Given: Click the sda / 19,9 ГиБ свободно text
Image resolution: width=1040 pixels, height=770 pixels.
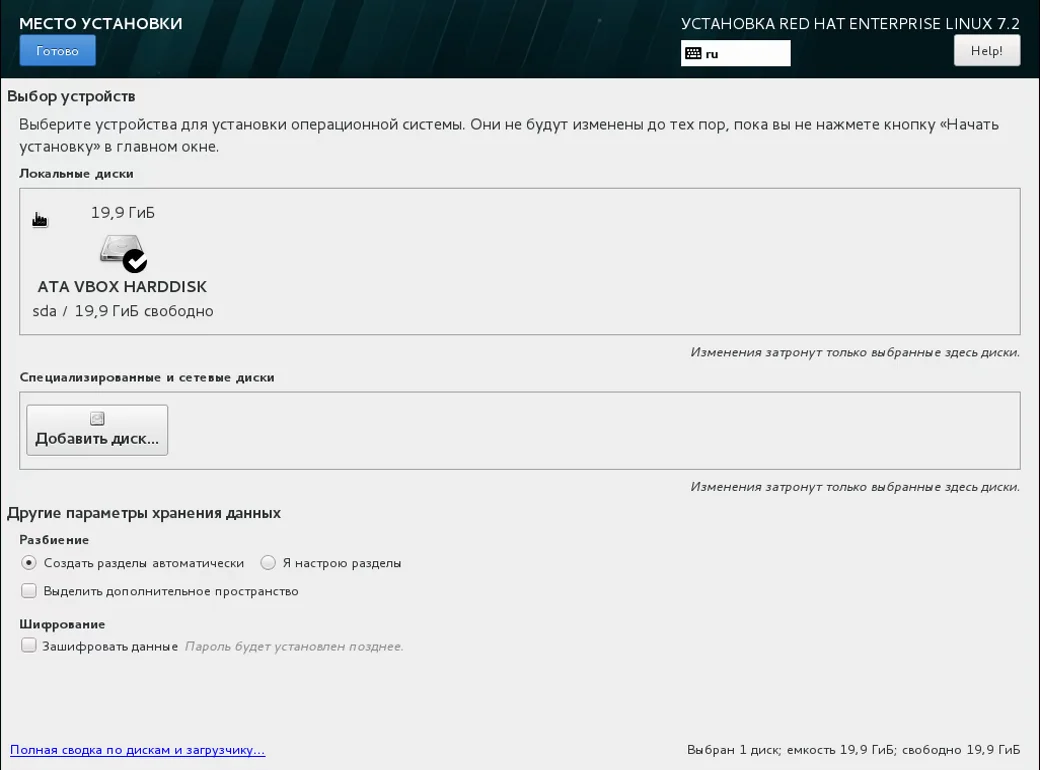Looking at the screenshot, I should (123, 311).
